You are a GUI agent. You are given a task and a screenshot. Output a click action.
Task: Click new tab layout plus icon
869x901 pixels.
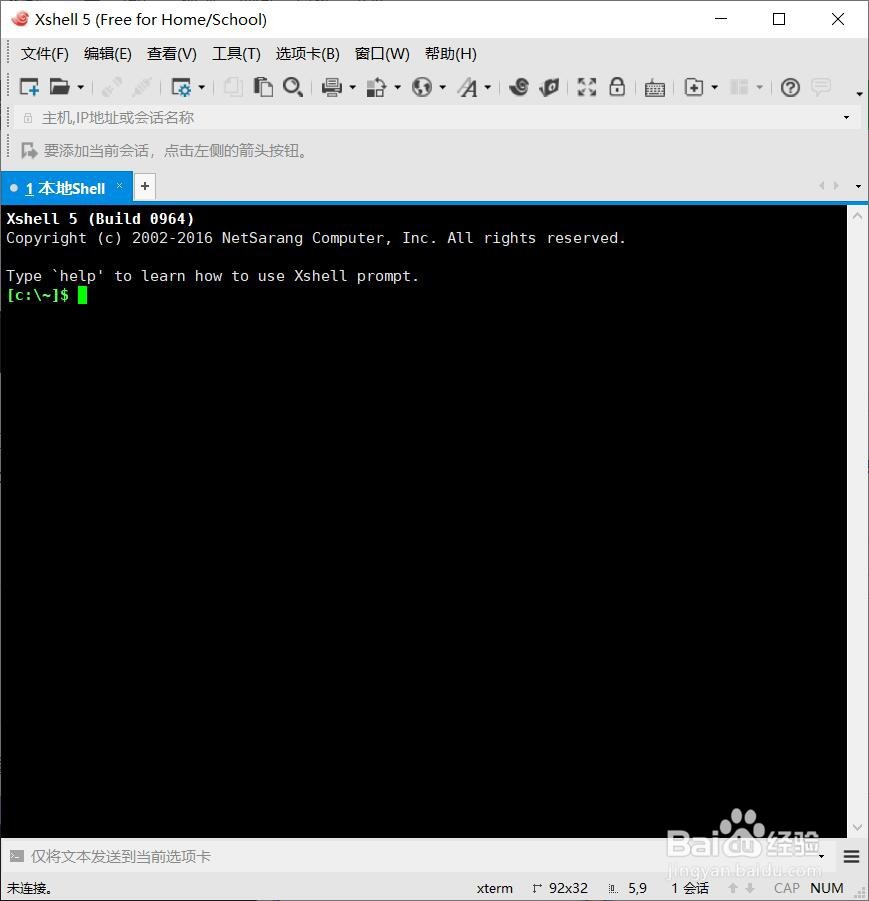click(x=694, y=87)
